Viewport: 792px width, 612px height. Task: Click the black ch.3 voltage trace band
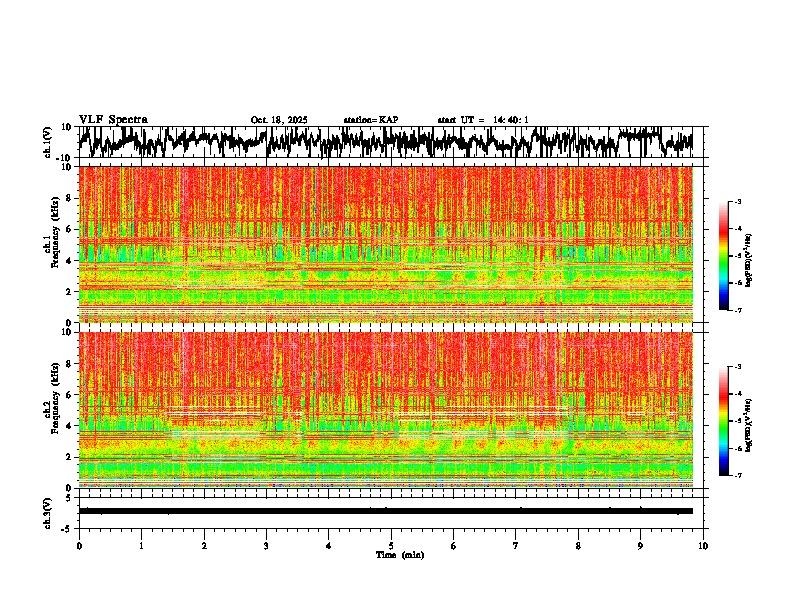click(x=386, y=511)
